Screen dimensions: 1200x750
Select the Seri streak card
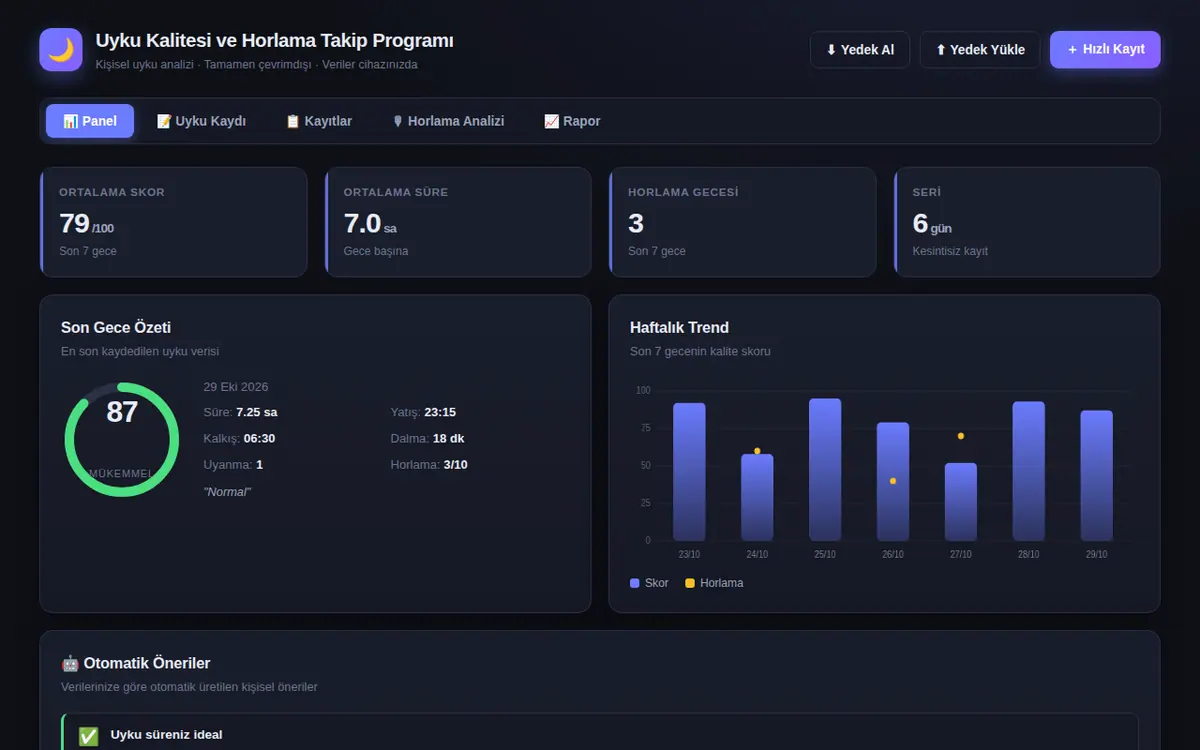1027,222
